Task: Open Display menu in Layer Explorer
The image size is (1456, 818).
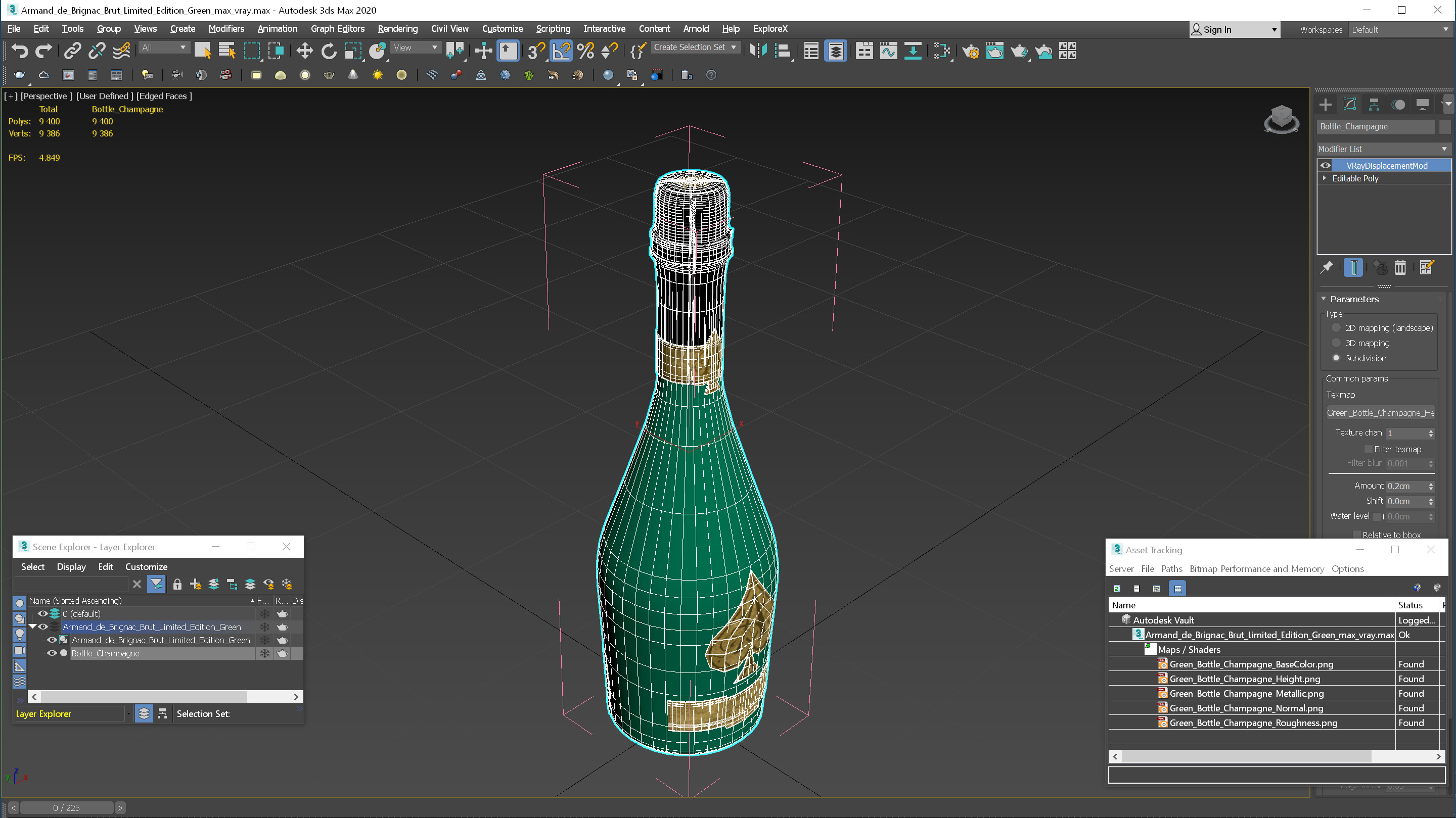Action: click(71, 567)
